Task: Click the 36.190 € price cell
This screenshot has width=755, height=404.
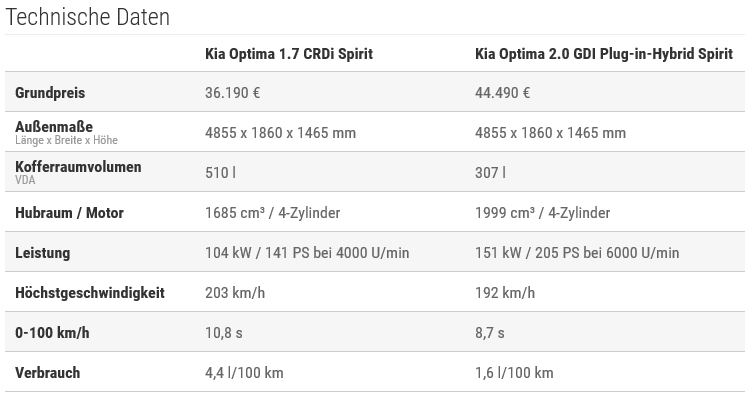Action: pos(232,93)
